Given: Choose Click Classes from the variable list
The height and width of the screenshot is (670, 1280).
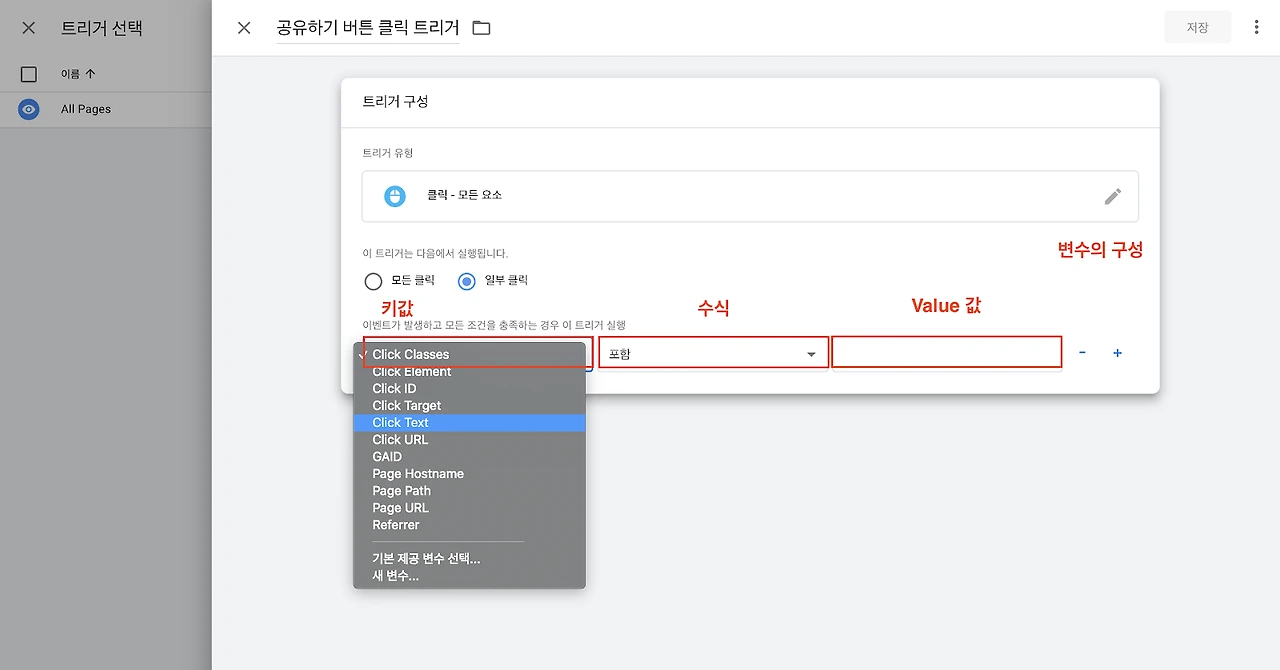Looking at the screenshot, I should coord(469,354).
